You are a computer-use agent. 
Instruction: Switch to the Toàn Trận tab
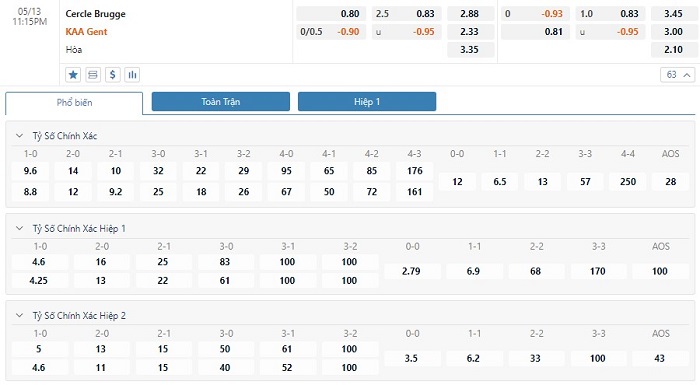tap(221, 101)
